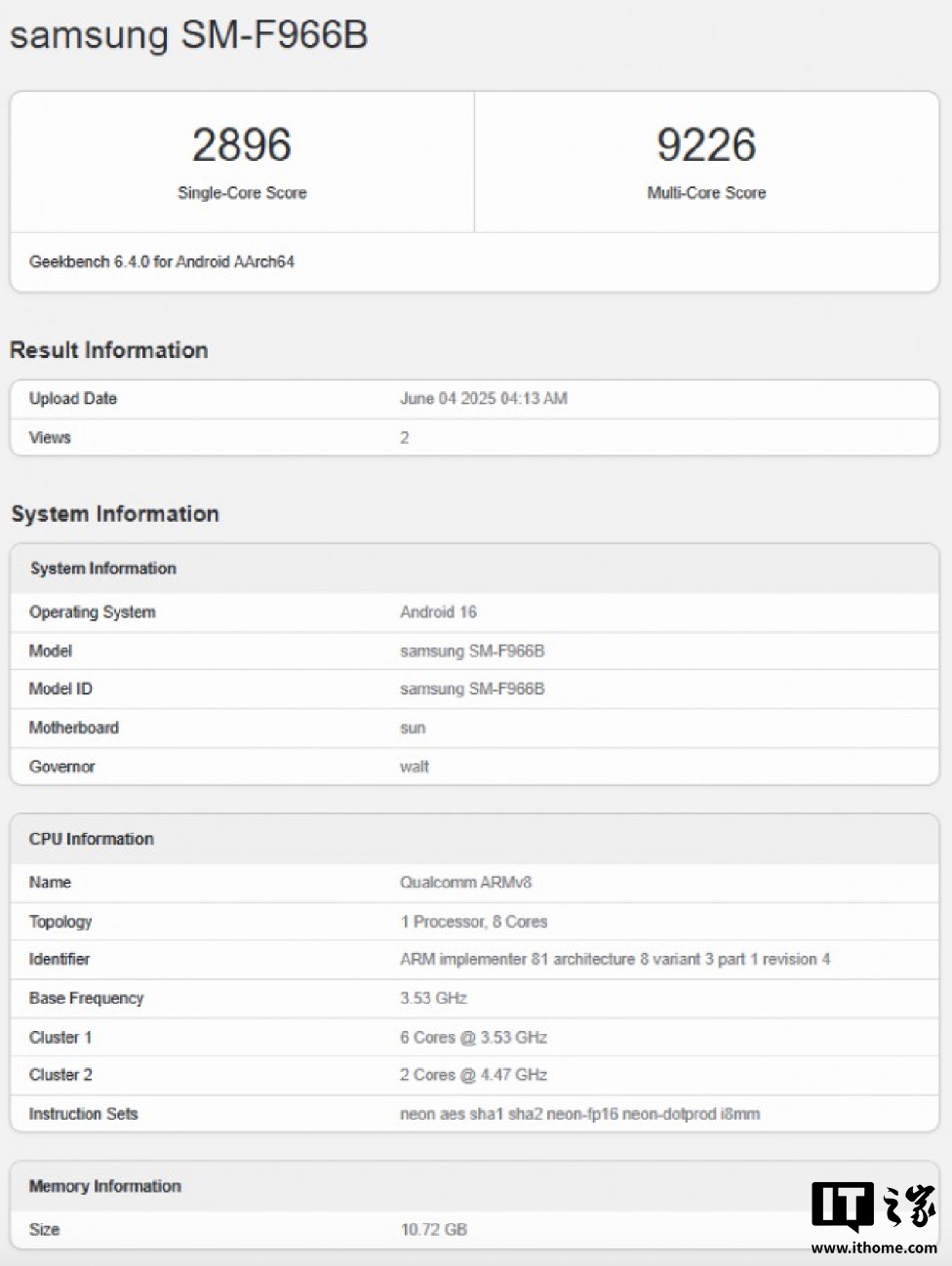
Task: Click the www.ithome.com watermark URL
Action: tap(873, 1247)
